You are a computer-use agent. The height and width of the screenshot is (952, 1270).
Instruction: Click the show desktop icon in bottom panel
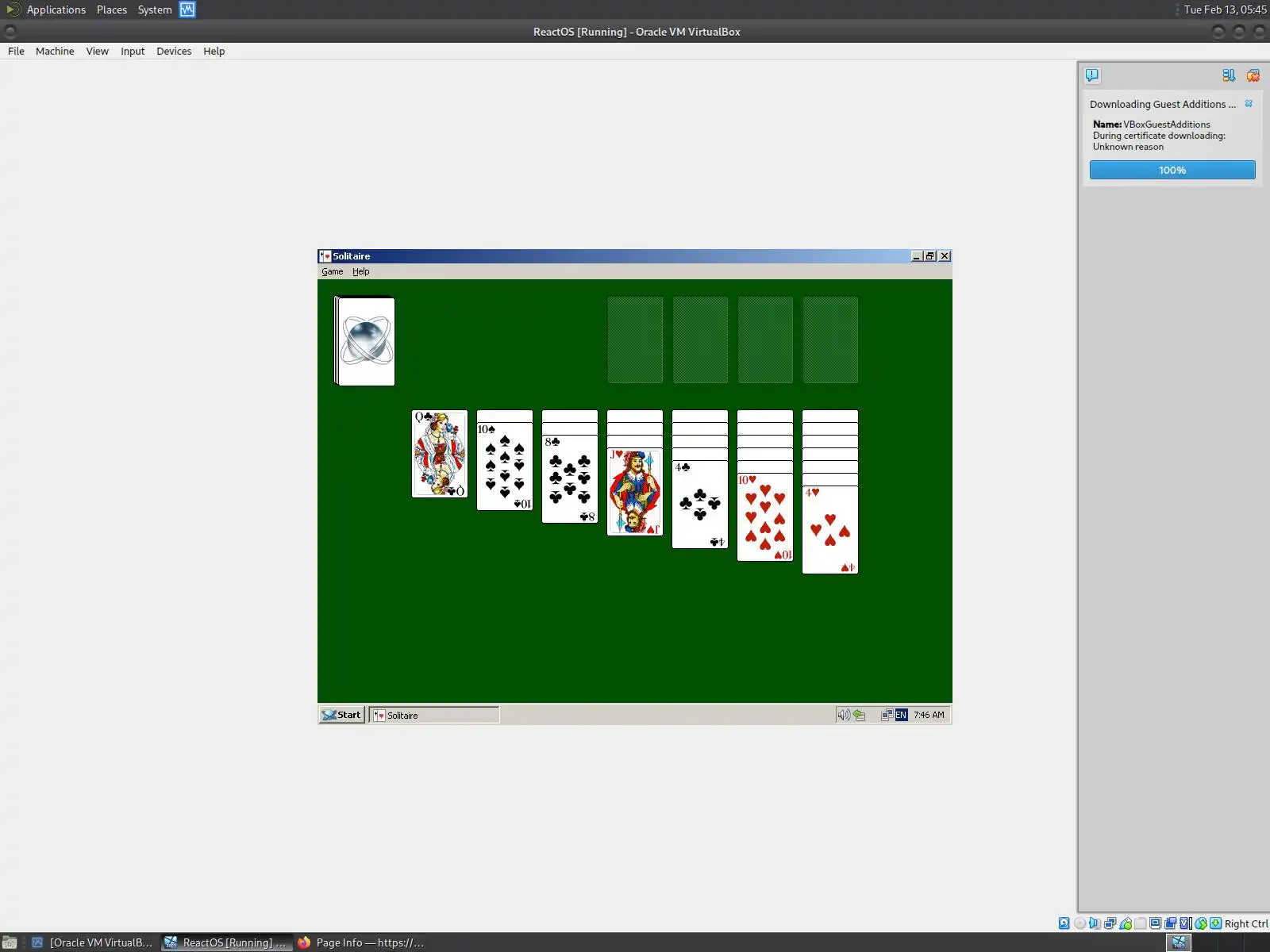(10, 942)
